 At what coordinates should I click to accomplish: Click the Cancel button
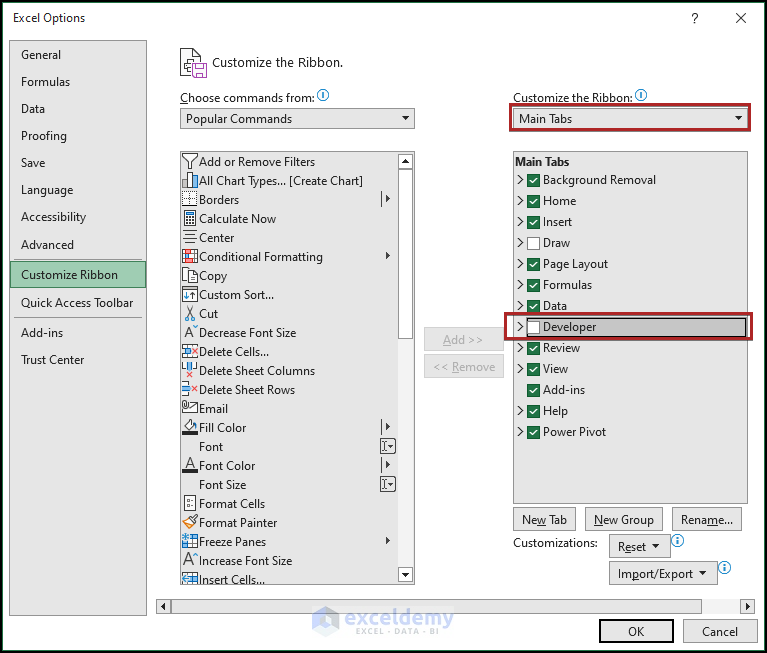tap(720, 631)
